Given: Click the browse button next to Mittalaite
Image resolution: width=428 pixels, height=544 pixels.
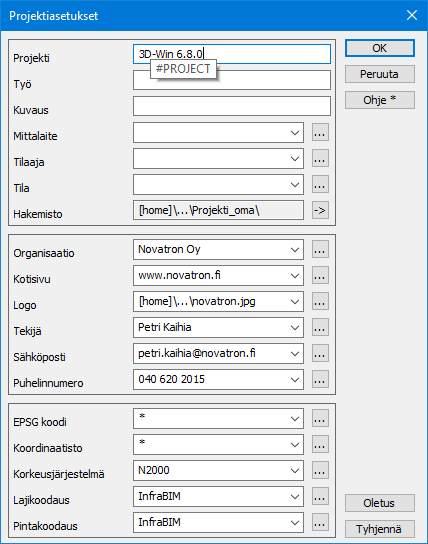Looking at the screenshot, I should [320, 132].
